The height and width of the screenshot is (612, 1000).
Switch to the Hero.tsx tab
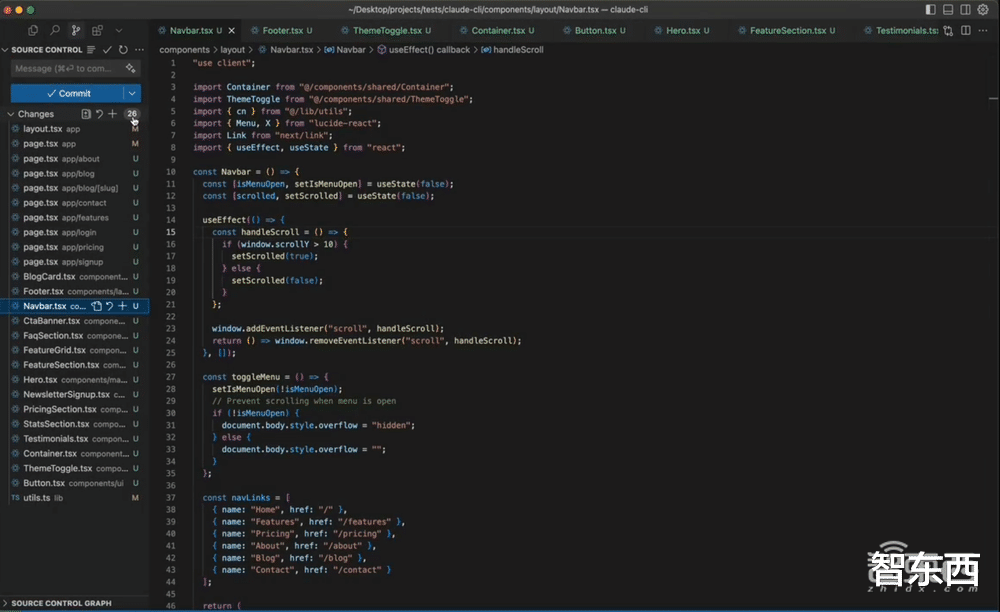point(683,31)
